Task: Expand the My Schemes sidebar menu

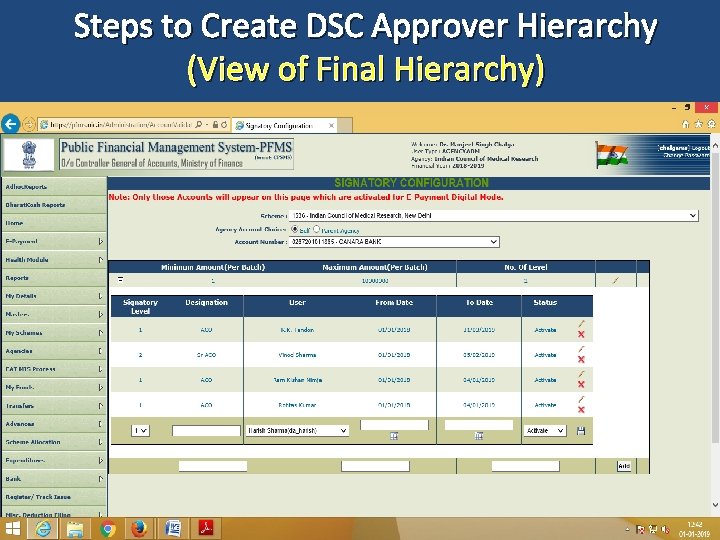Action: coord(54,332)
